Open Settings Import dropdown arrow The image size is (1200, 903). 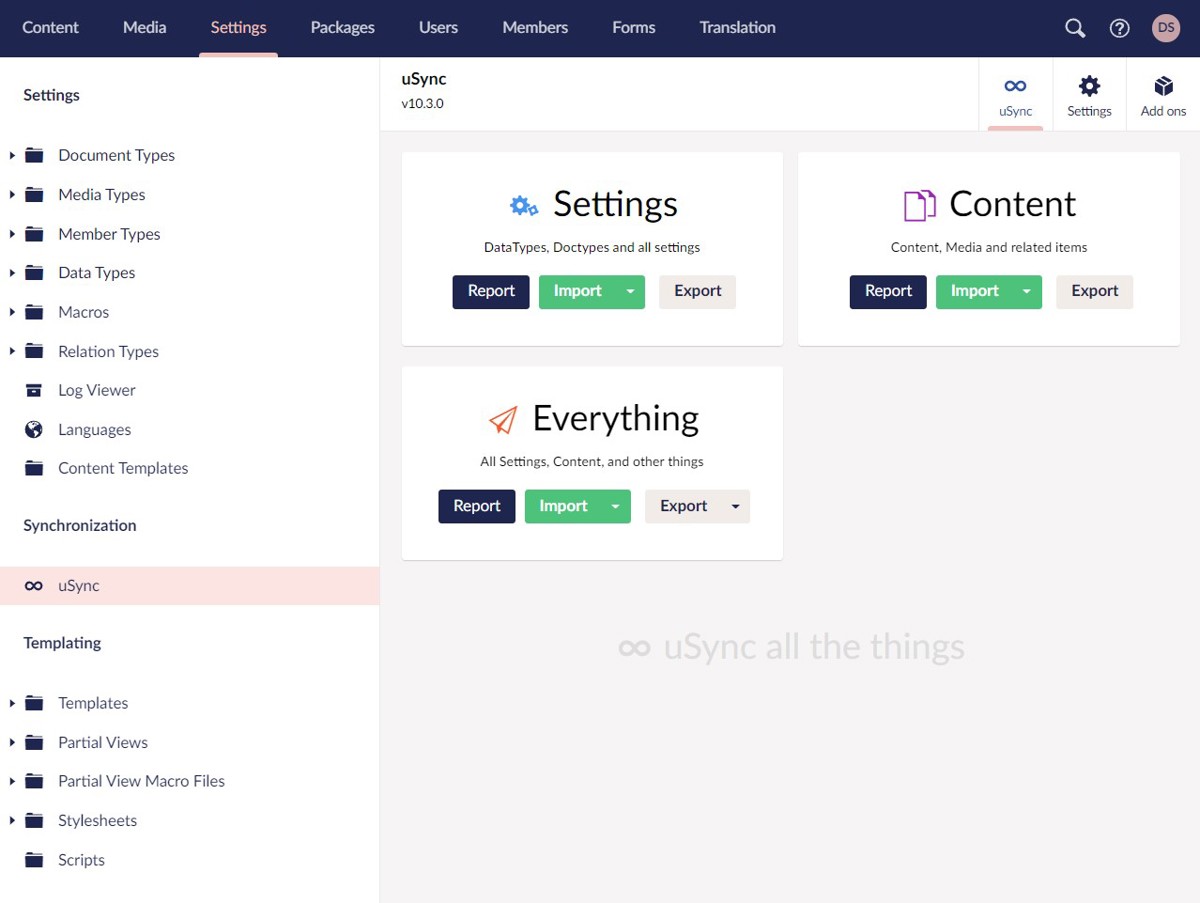[x=630, y=291]
